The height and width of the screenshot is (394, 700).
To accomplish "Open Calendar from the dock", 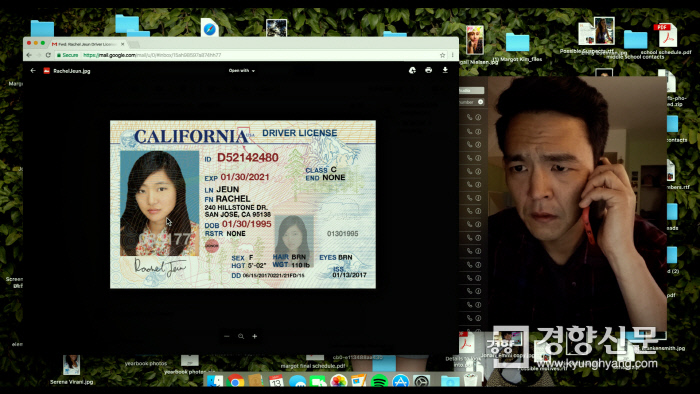I will click(x=276, y=382).
